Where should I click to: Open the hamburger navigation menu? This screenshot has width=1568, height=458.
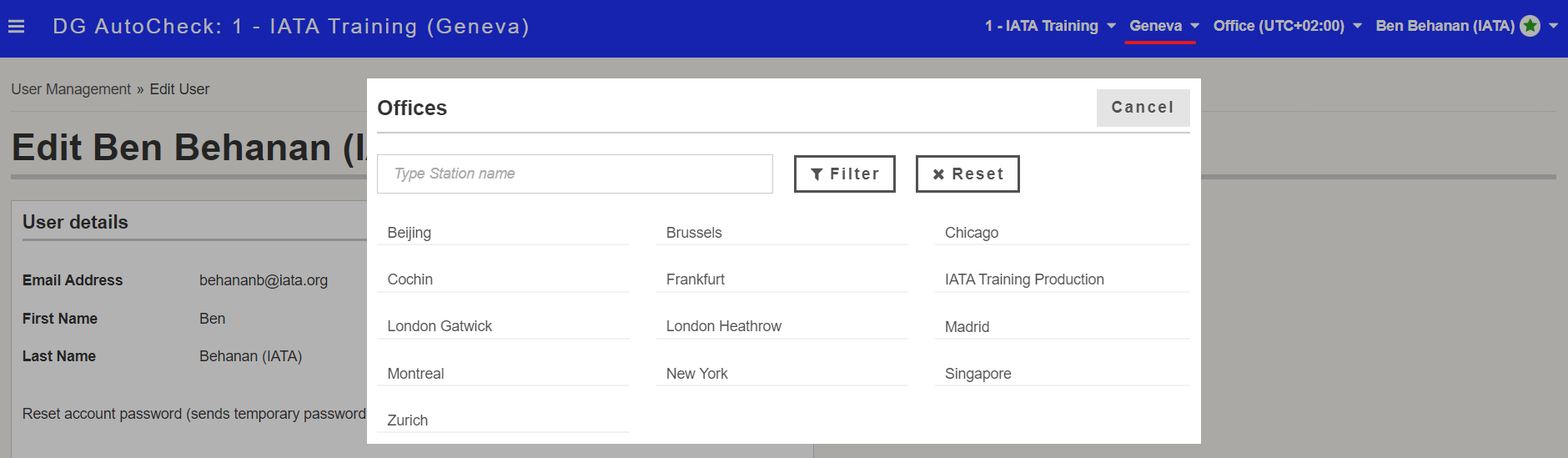pyautogui.click(x=16, y=27)
